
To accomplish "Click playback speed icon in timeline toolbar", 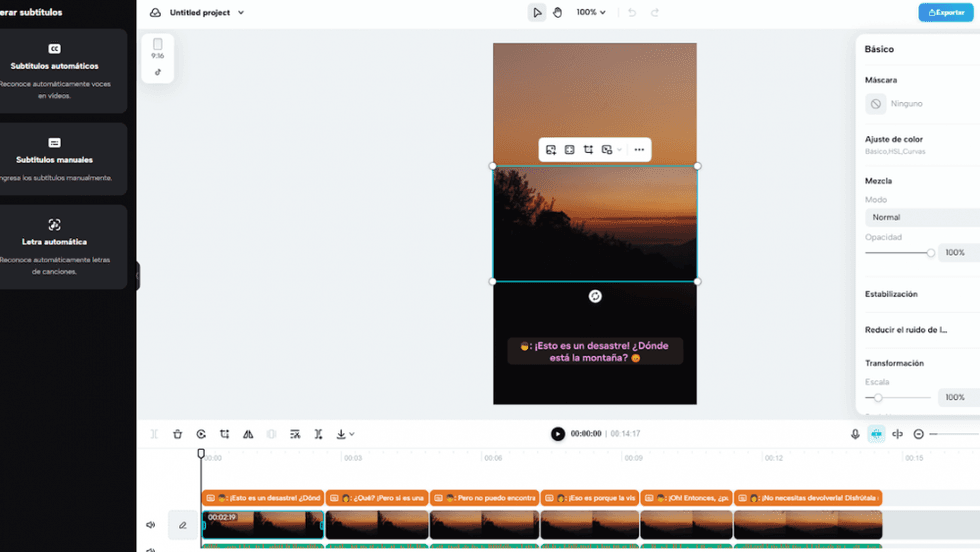I will click(x=201, y=434).
